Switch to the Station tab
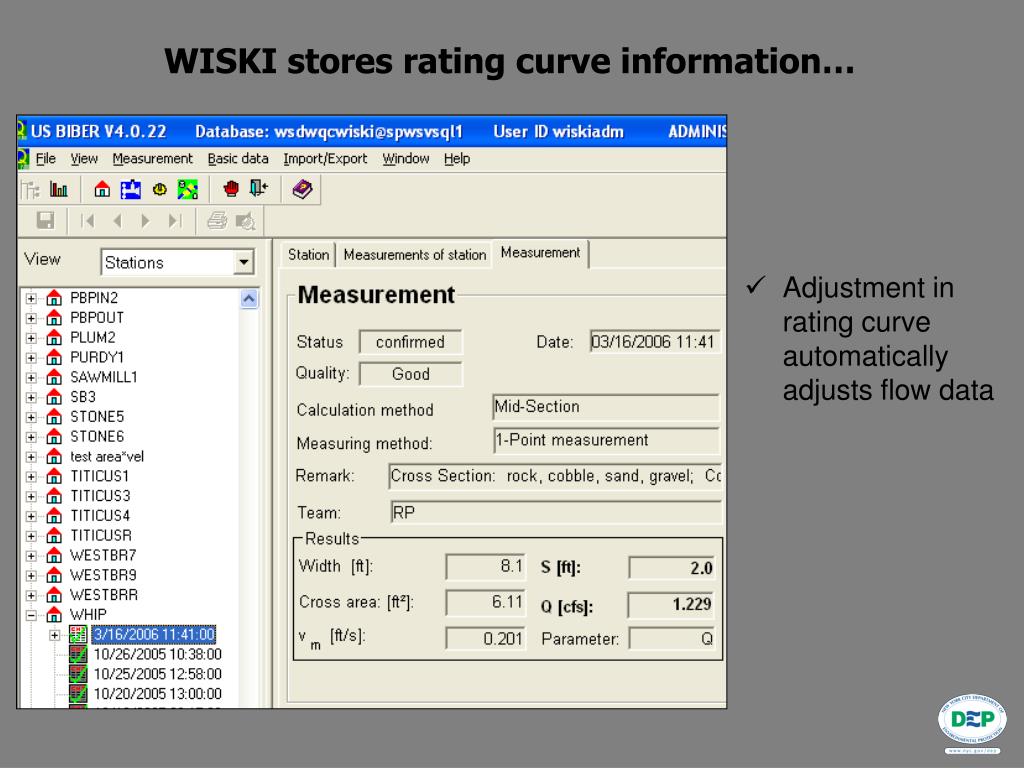1024x768 pixels. click(x=308, y=255)
